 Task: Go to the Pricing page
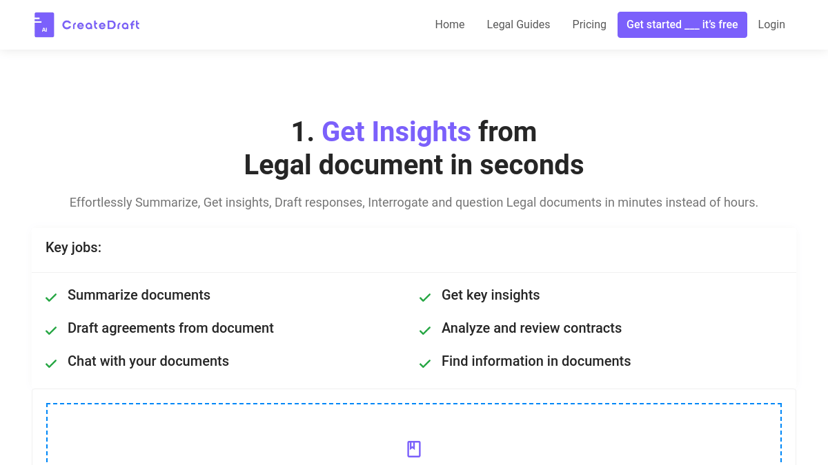point(589,24)
